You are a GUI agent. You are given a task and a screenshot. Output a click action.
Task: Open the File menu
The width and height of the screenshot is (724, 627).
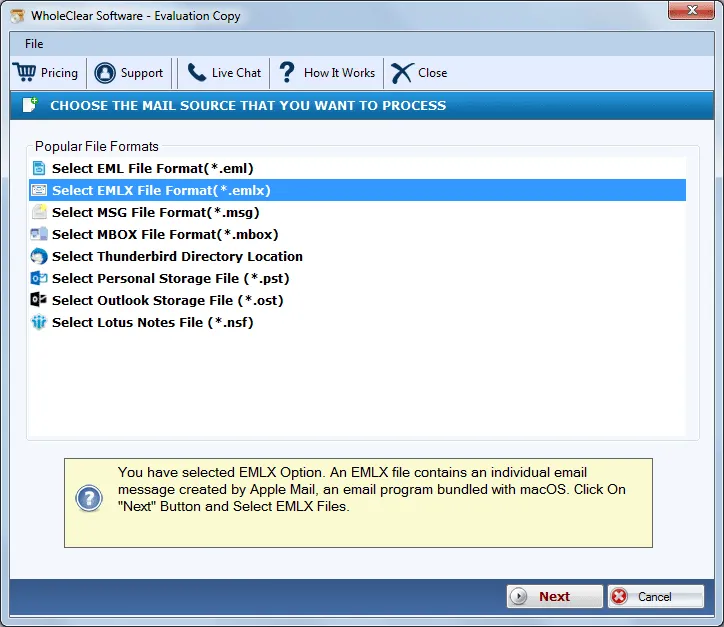[x=34, y=44]
